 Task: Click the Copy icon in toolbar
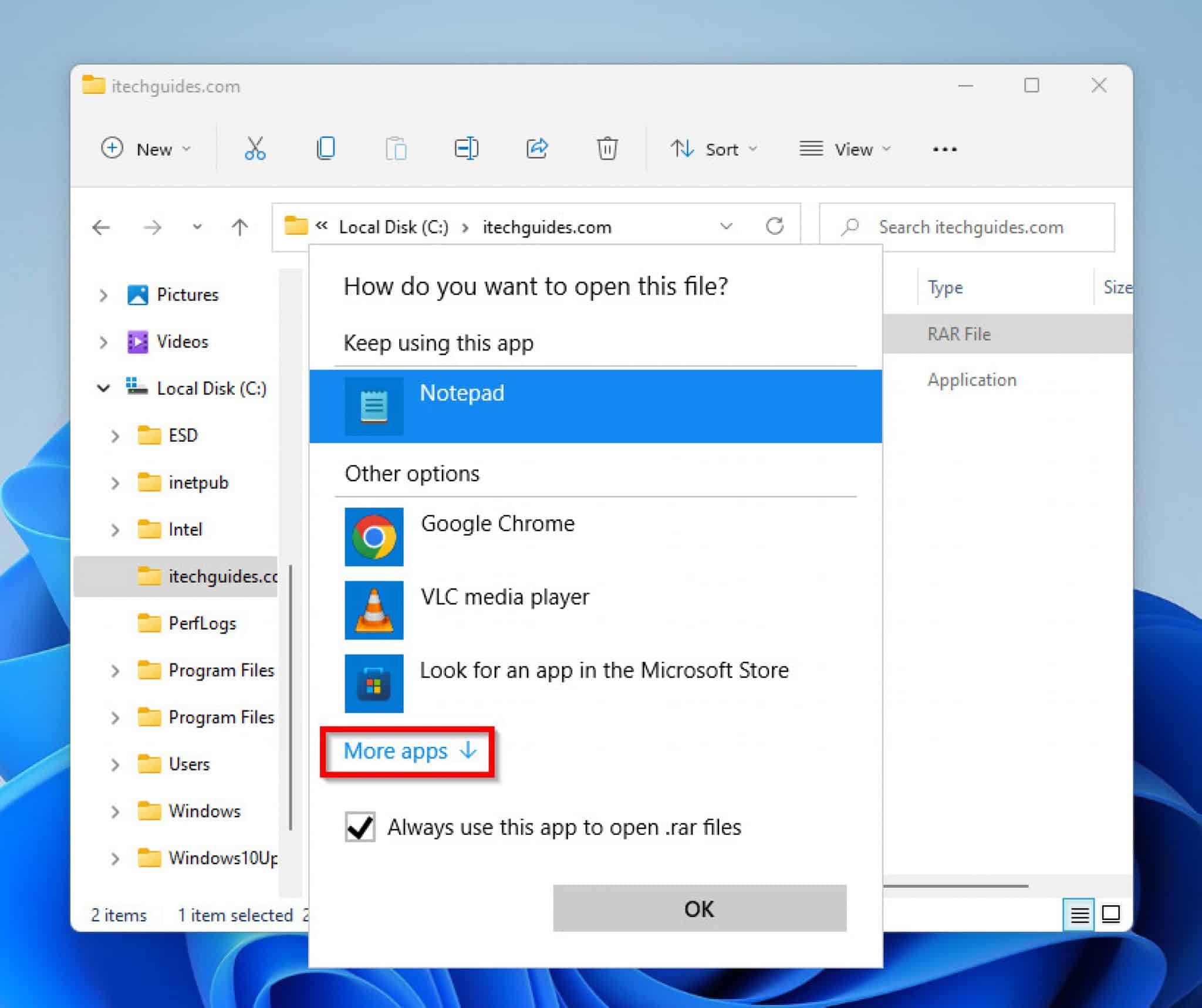[326, 148]
